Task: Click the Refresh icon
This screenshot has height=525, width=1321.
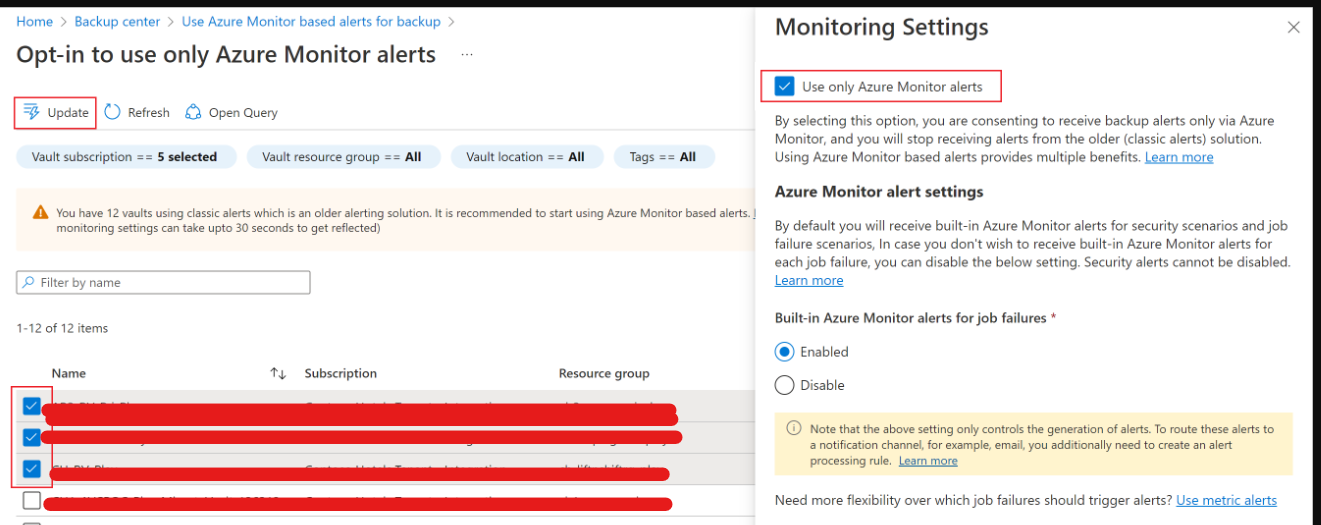Action: [113, 112]
